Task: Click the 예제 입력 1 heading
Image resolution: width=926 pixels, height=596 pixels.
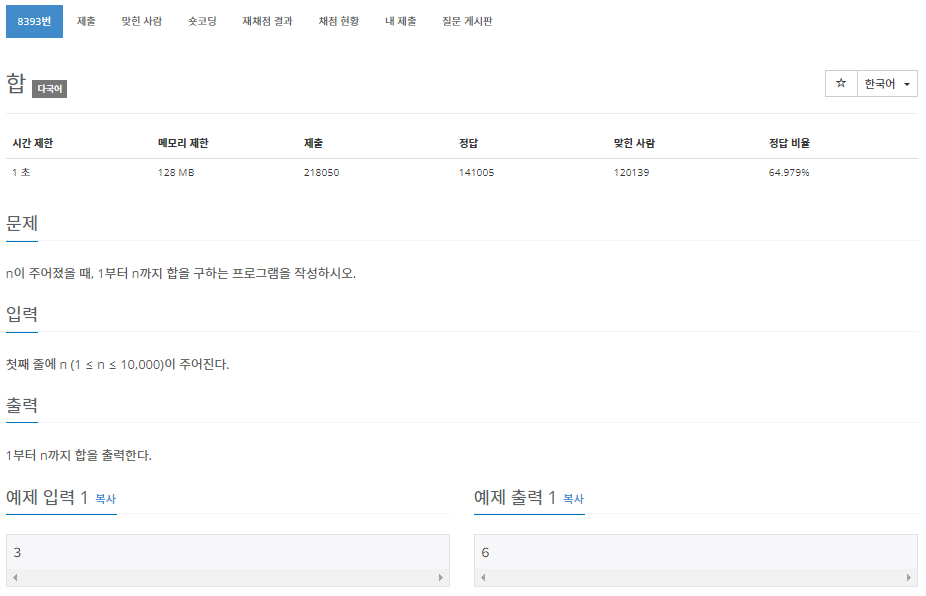Action: click(47, 497)
